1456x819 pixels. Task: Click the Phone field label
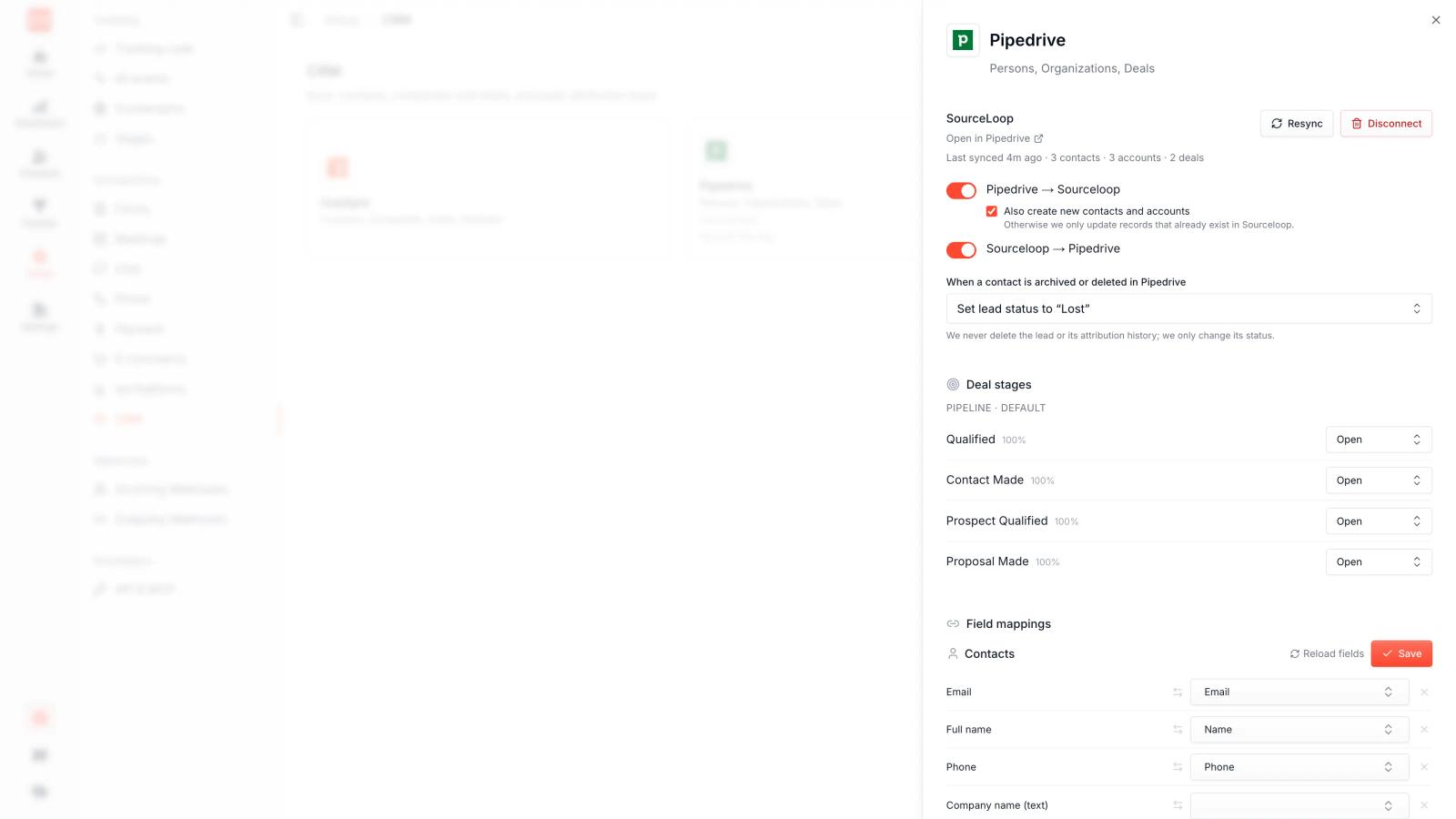(x=961, y=767)
